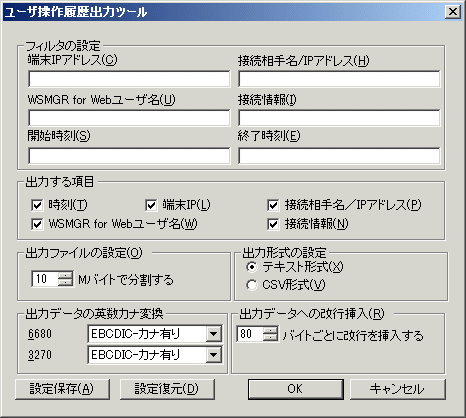Select the CSV形式(V) radio button

pos(252,285)
